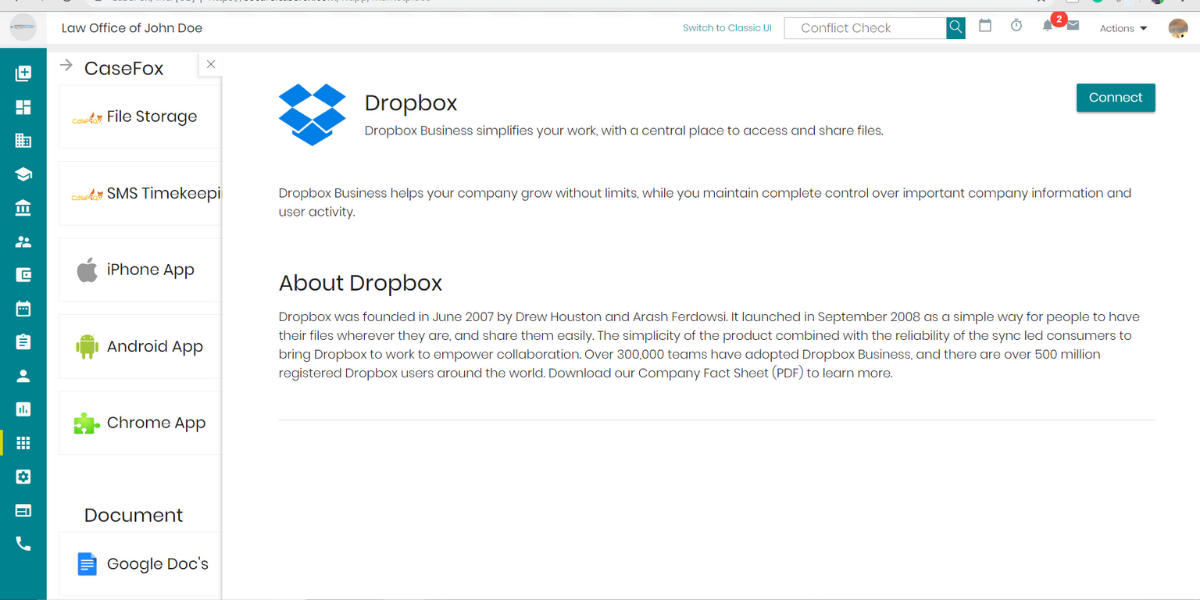Open the bar chart reports sidebar icon
The width and height of the screenshot is (1200, 600).
click(23, 409)
